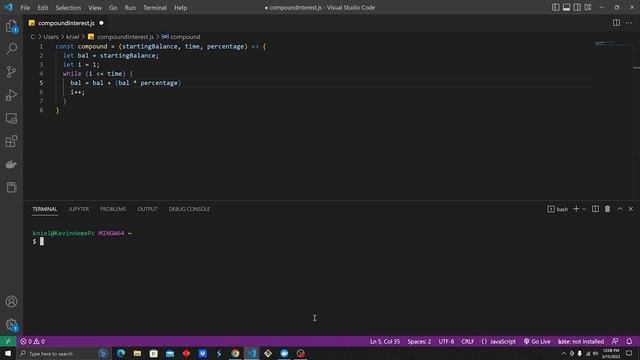Switch to the OUTPUT panel tab

[147, 209]
